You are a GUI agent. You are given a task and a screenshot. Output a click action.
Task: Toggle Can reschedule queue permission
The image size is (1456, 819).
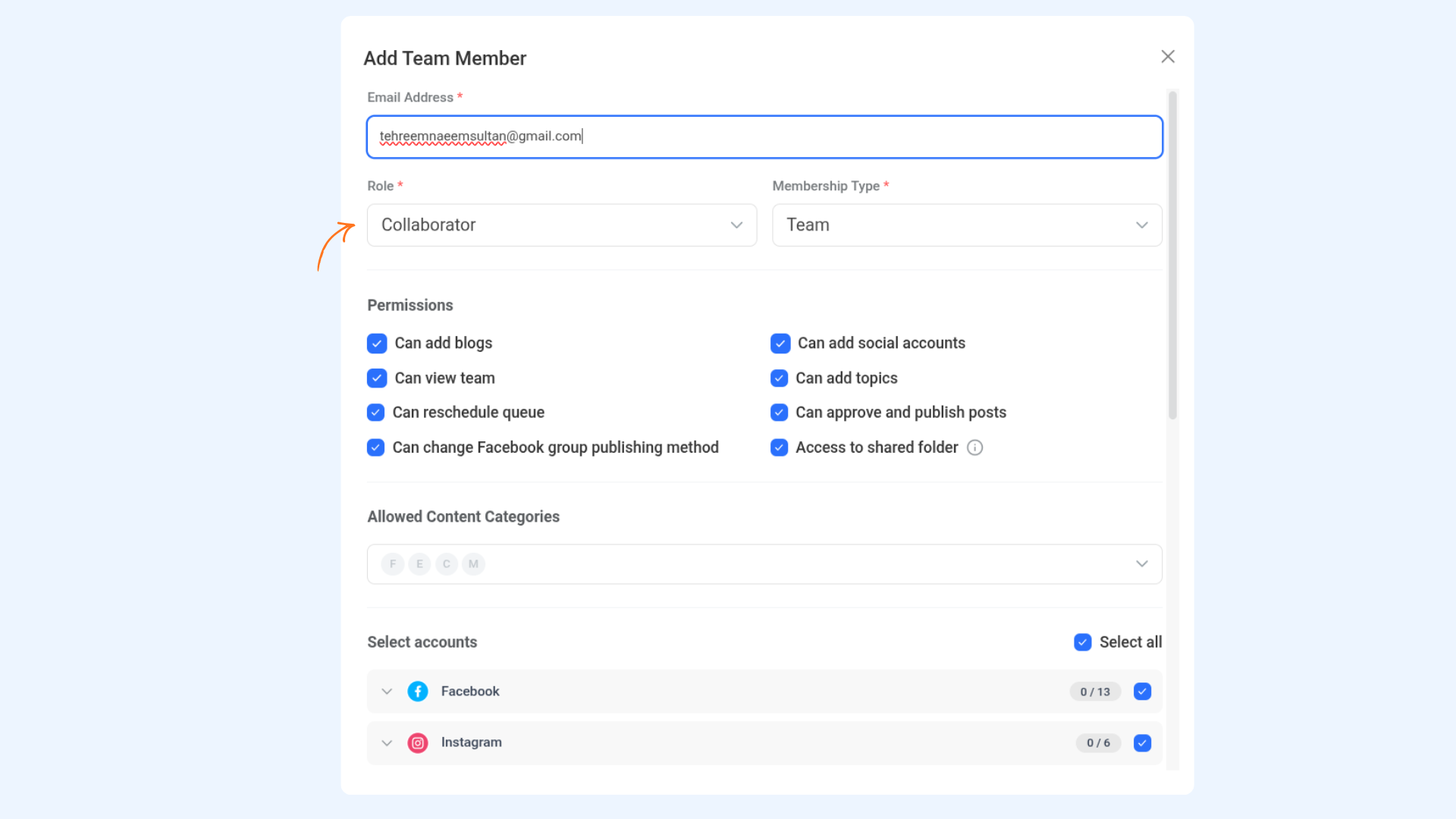pyautogui.click(x=376, y=413)
